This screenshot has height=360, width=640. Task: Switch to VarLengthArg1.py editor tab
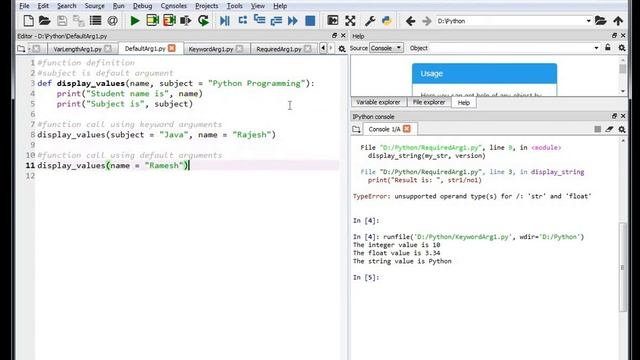point(77,49)
